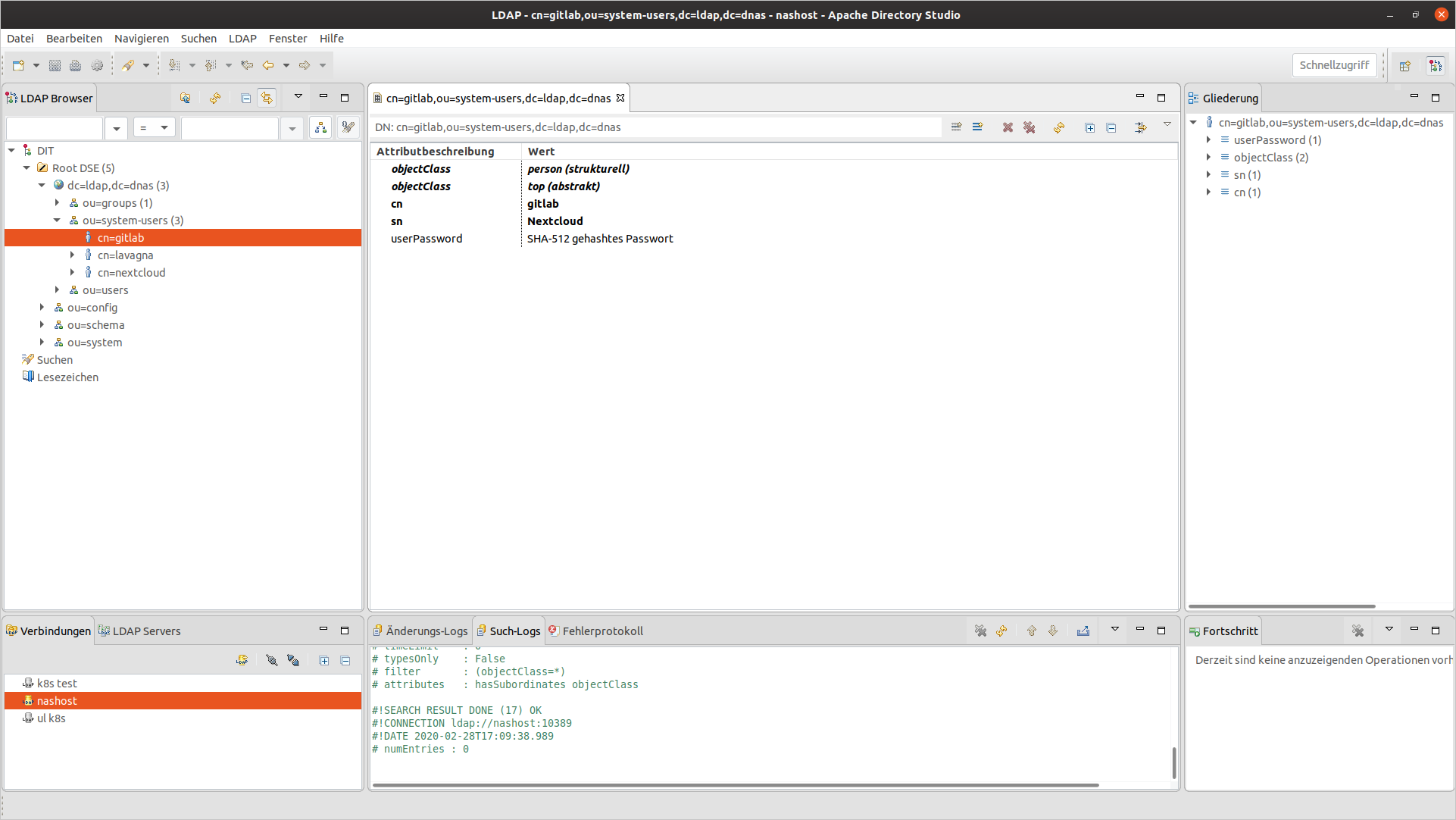Image resolution: width=1456 pixels, height=820 pixels.
Task: Delete the selected attribute value
Action: (1008, 127)
